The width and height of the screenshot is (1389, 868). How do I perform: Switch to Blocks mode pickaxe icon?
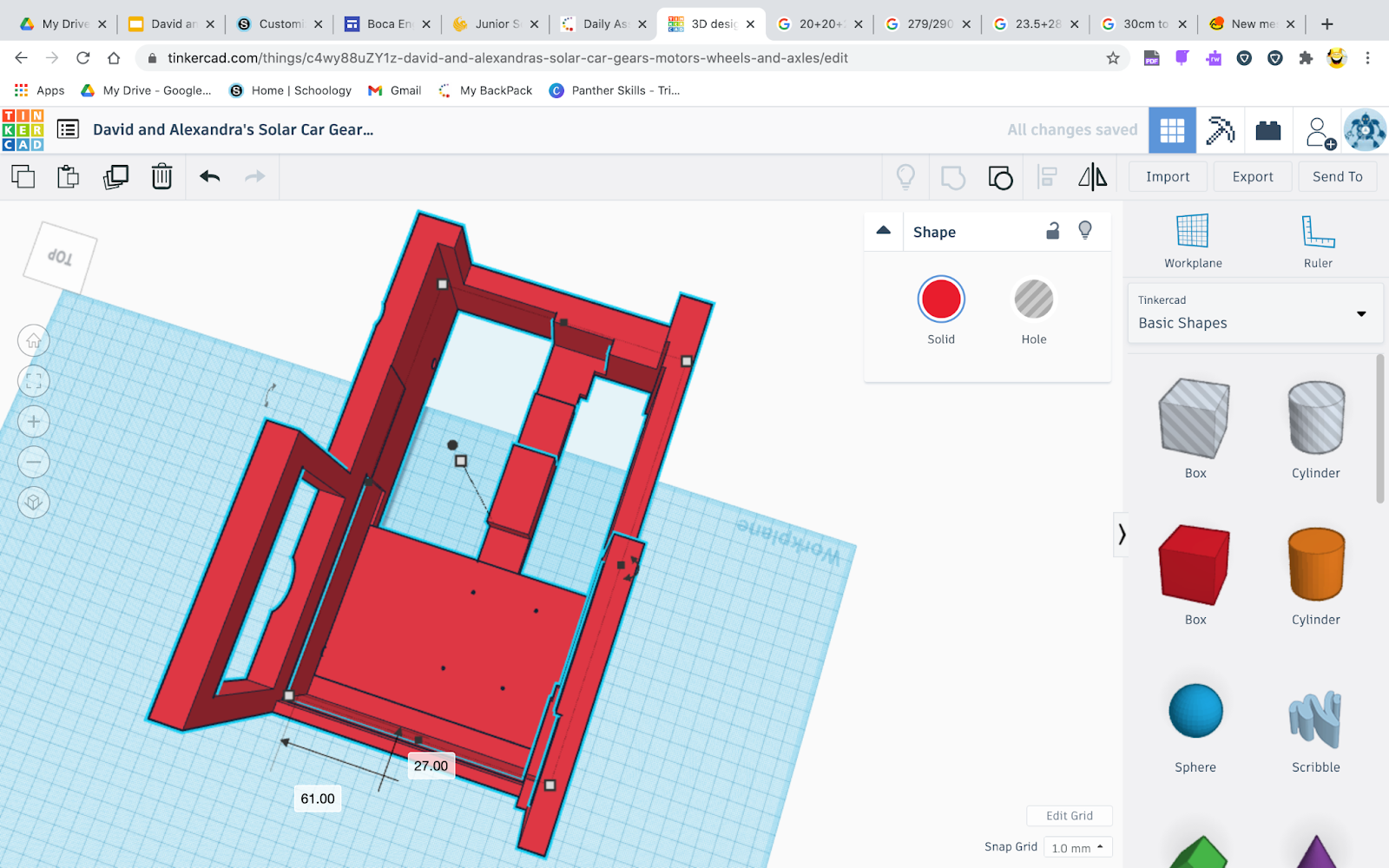click(1220, 131)
